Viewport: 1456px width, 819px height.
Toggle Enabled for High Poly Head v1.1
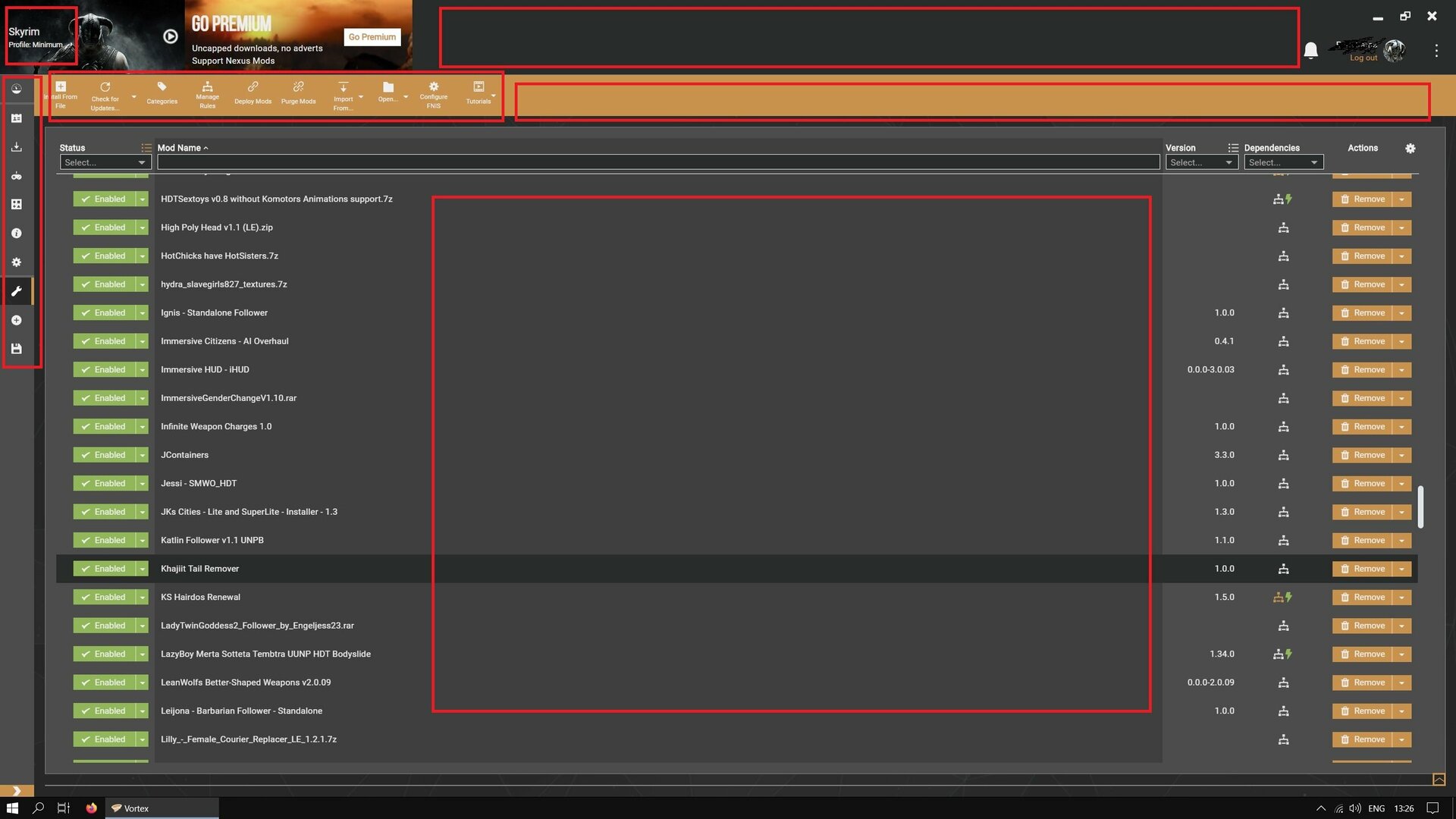click(x=104, y=227)
